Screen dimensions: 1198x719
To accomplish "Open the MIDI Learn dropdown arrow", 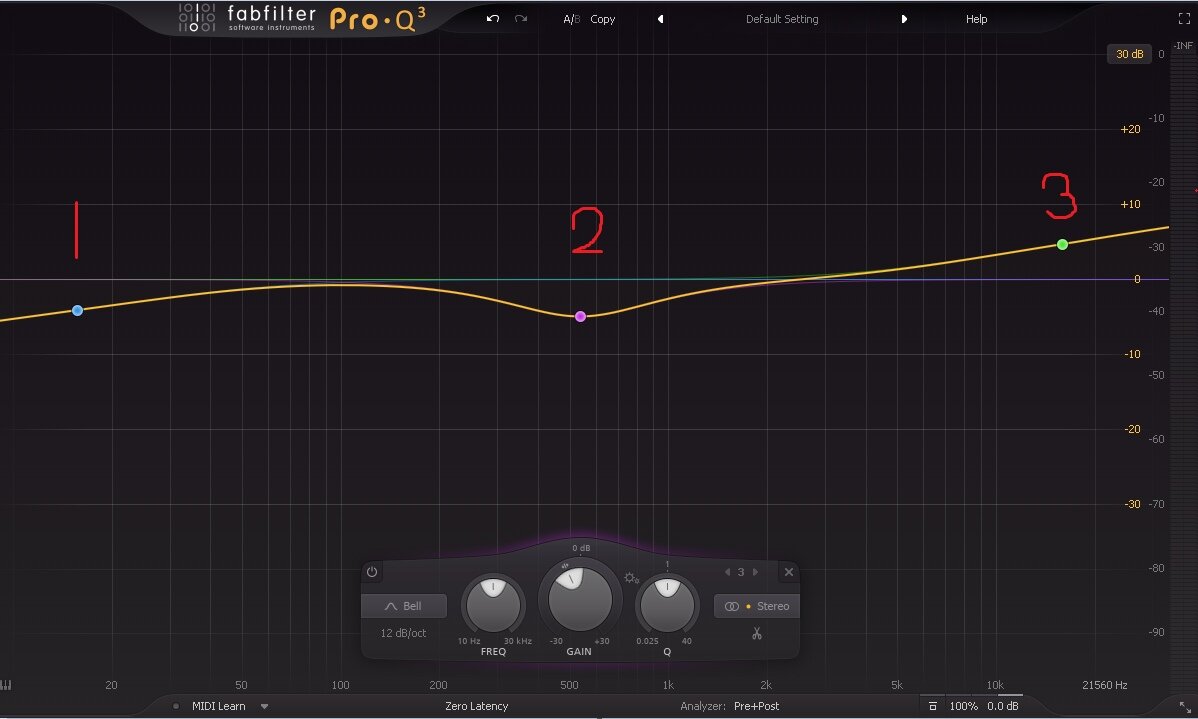I will (264, 707).
